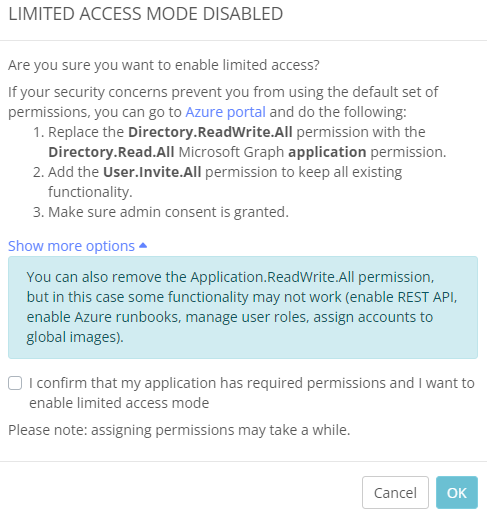Collapse the Show more options section
This screenshot has height=515, width=487.
pyautogui.click(x=77, y=246)
